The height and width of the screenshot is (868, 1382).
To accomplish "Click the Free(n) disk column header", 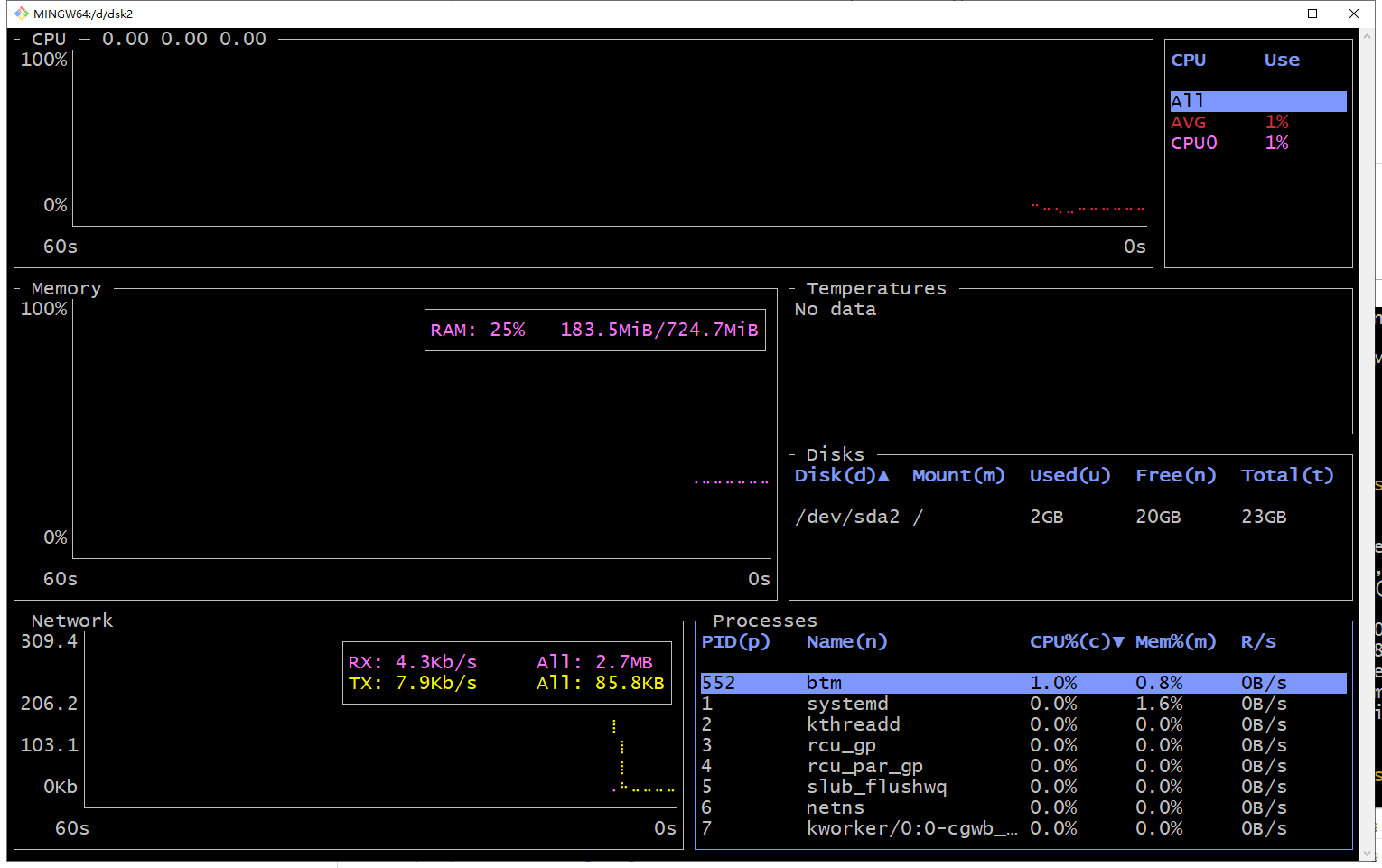I will (x=1175, y=475).
